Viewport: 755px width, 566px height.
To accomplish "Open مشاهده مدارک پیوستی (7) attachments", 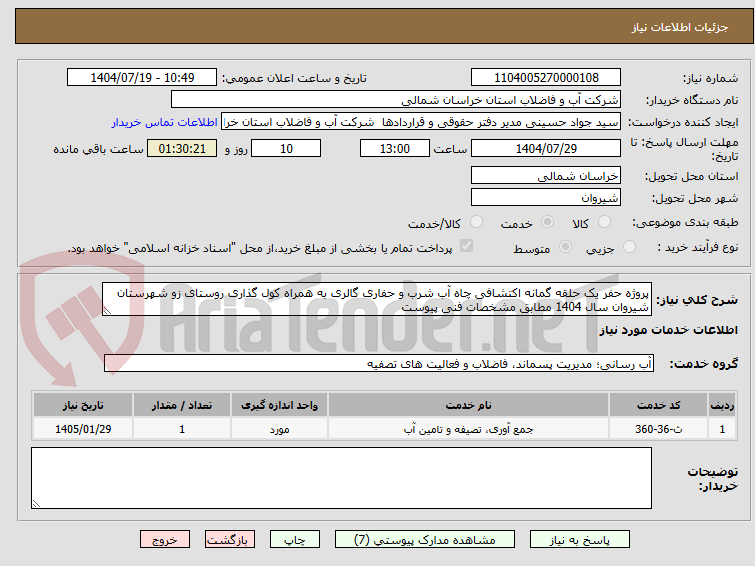I will tap(425, 540).
